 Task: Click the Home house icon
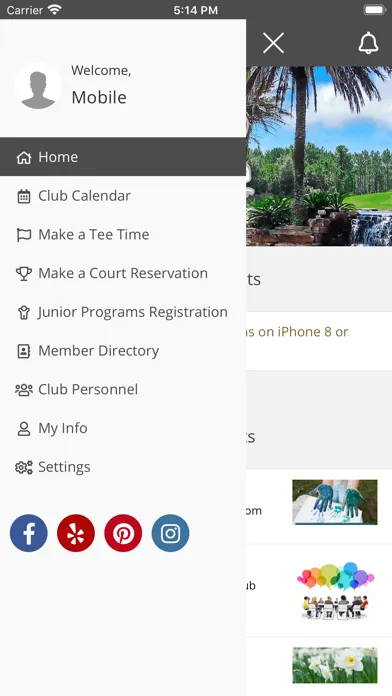click(24, 157)
